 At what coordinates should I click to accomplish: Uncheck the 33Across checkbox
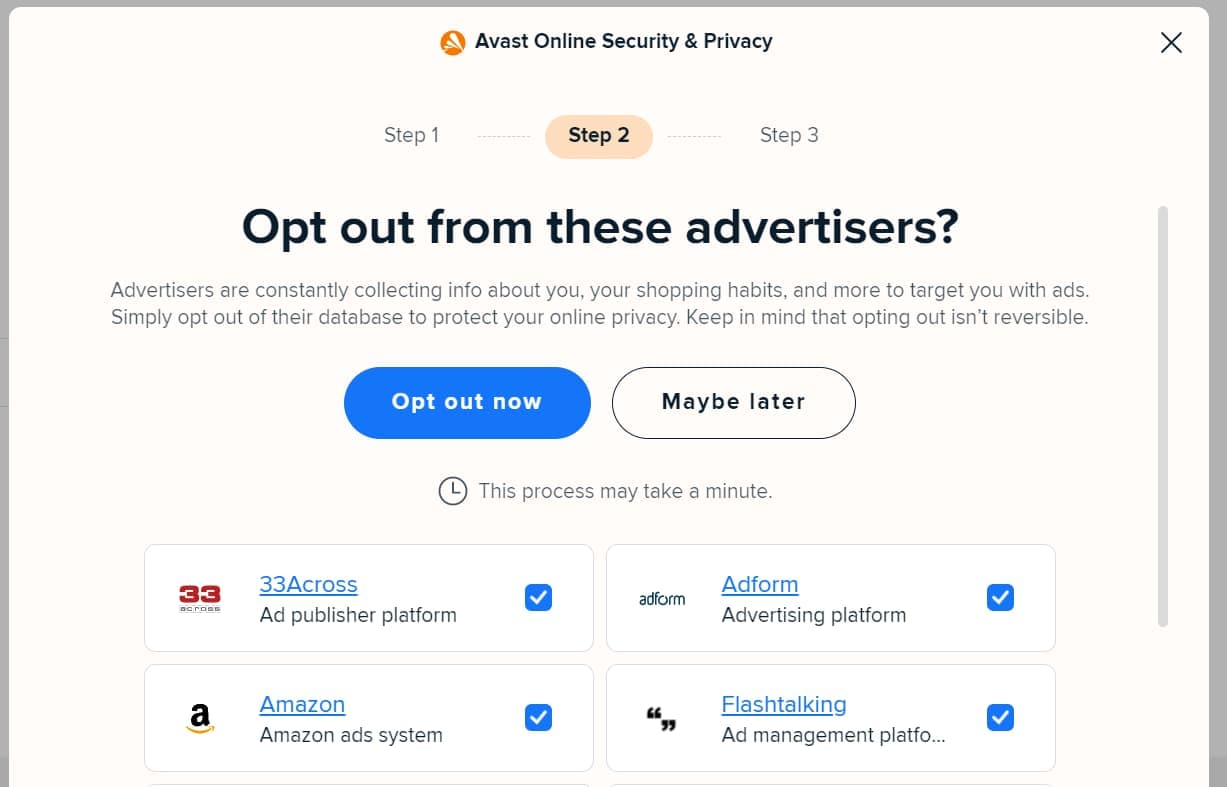click(x=538, y=598)
